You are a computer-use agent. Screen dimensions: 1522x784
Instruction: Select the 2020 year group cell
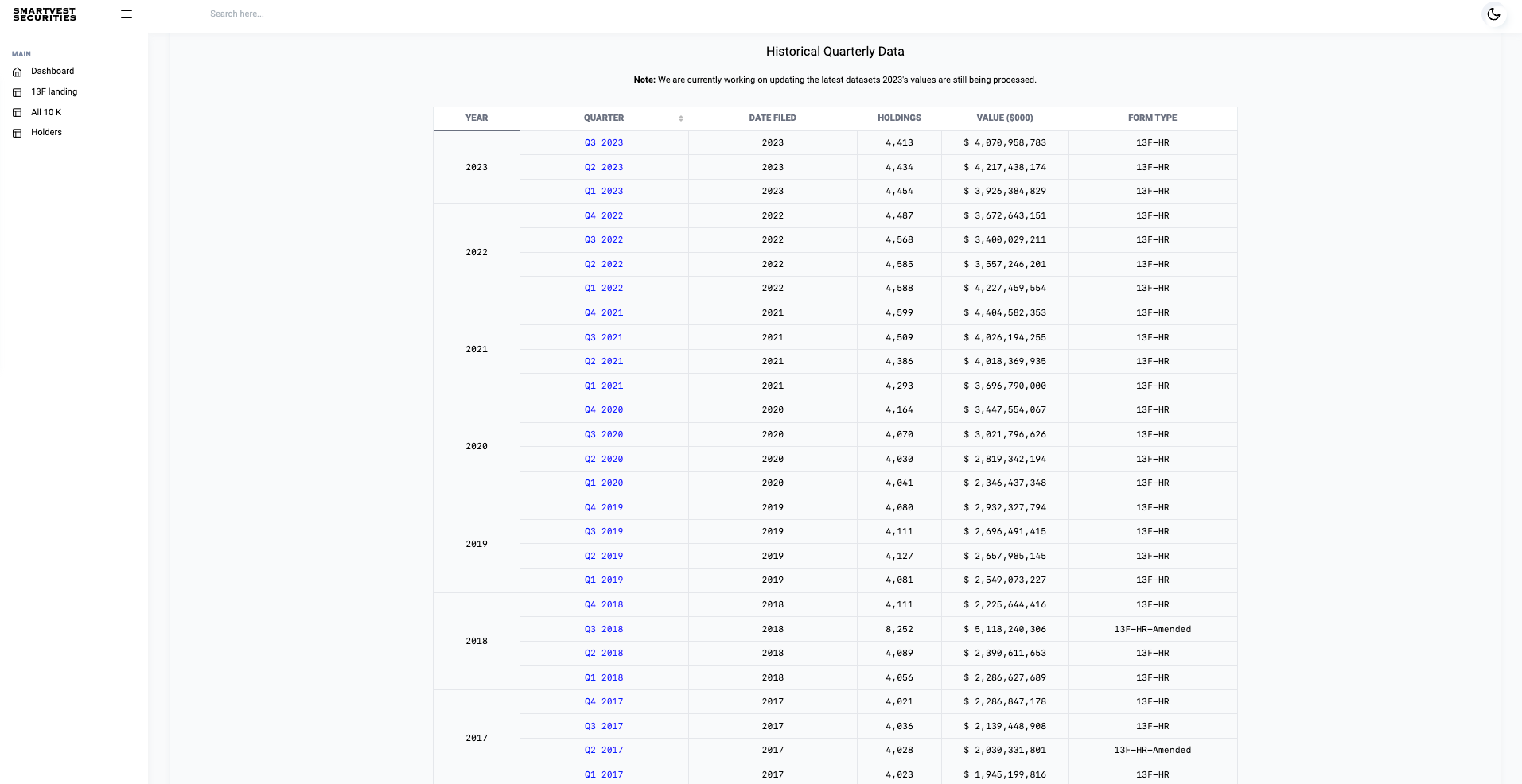click(477, 447)
